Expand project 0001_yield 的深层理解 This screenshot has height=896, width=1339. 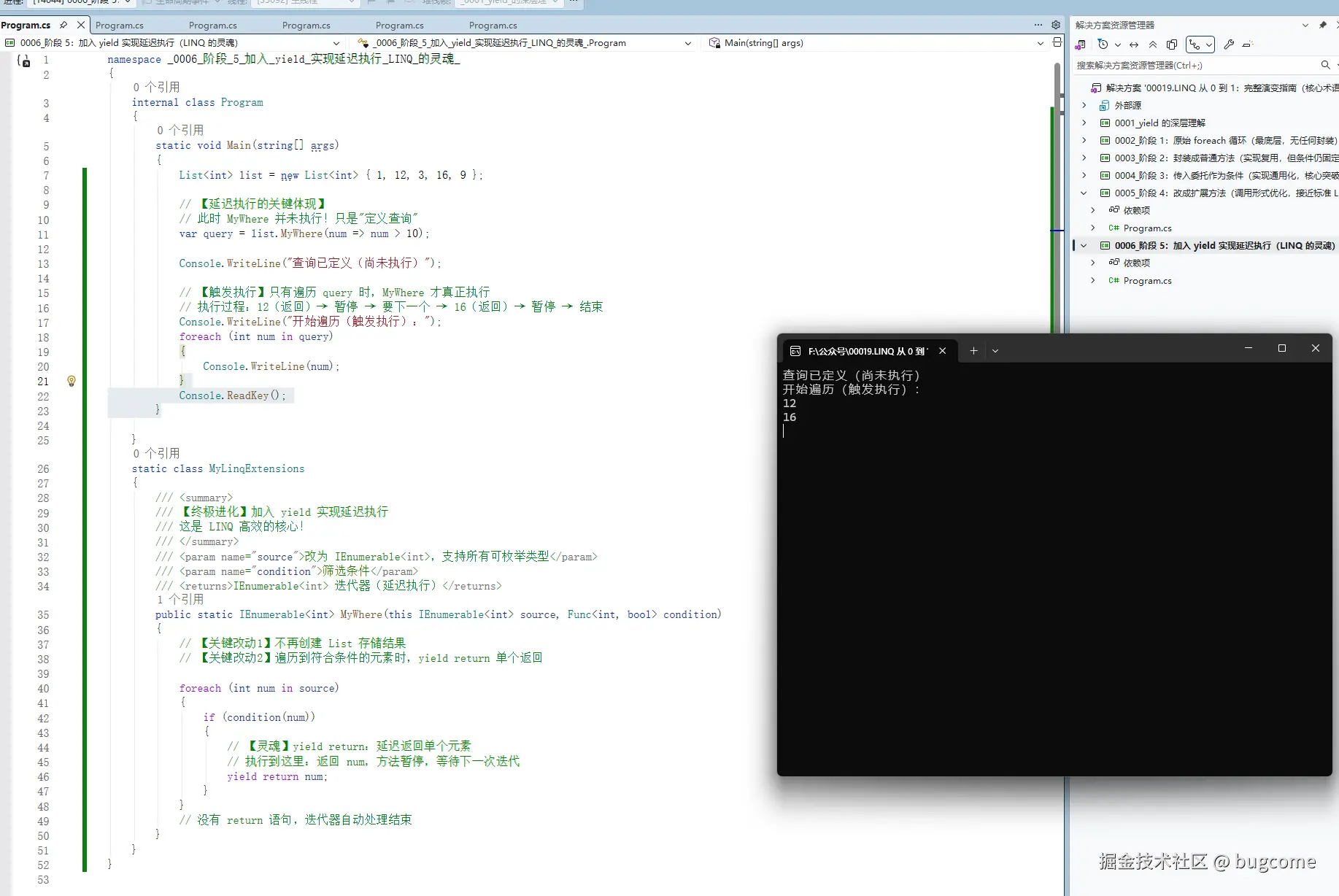coord(1084,123)
